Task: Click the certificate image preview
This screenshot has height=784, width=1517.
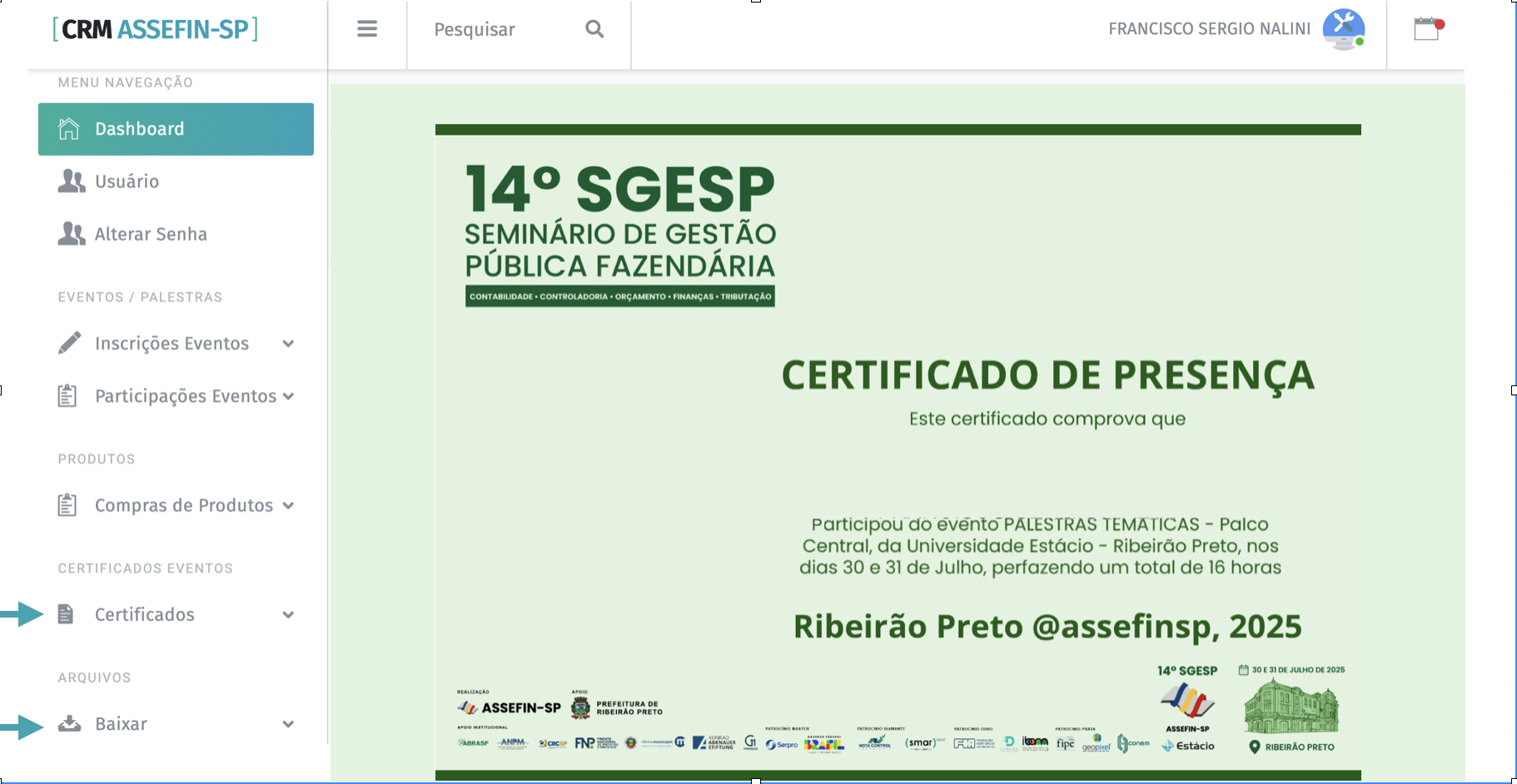Action: 898,449
